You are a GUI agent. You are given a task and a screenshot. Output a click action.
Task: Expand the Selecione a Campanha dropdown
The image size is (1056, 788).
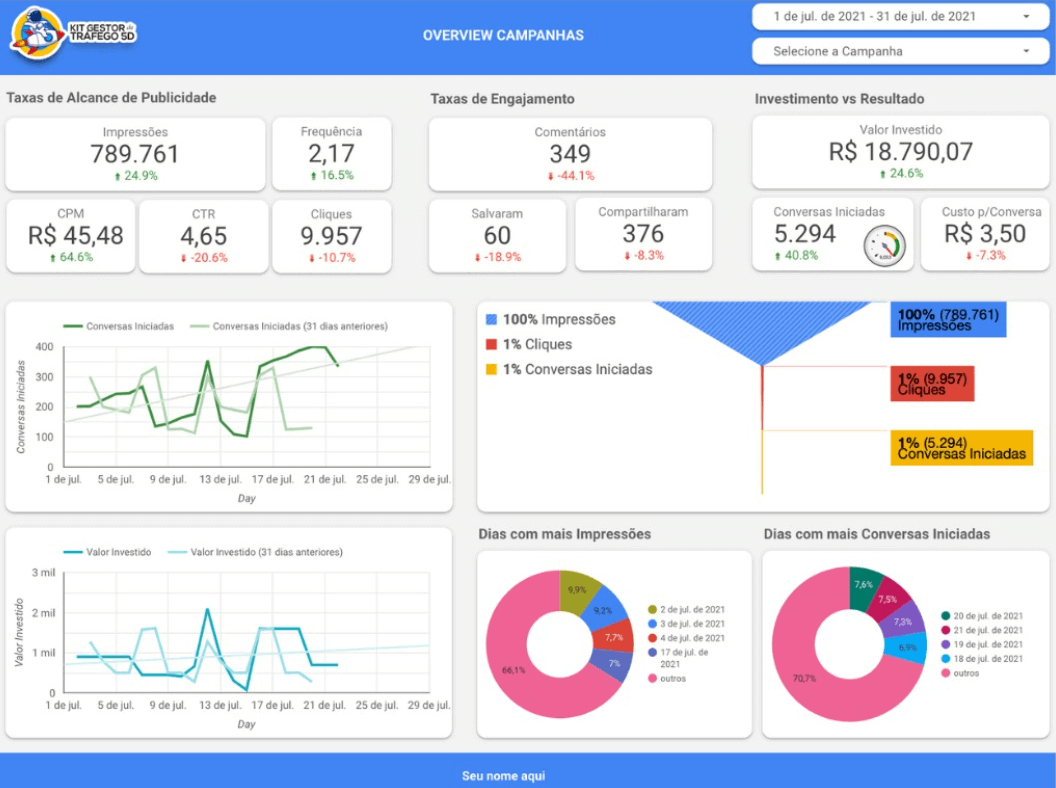pyautogui.click(x=901, y=51)
